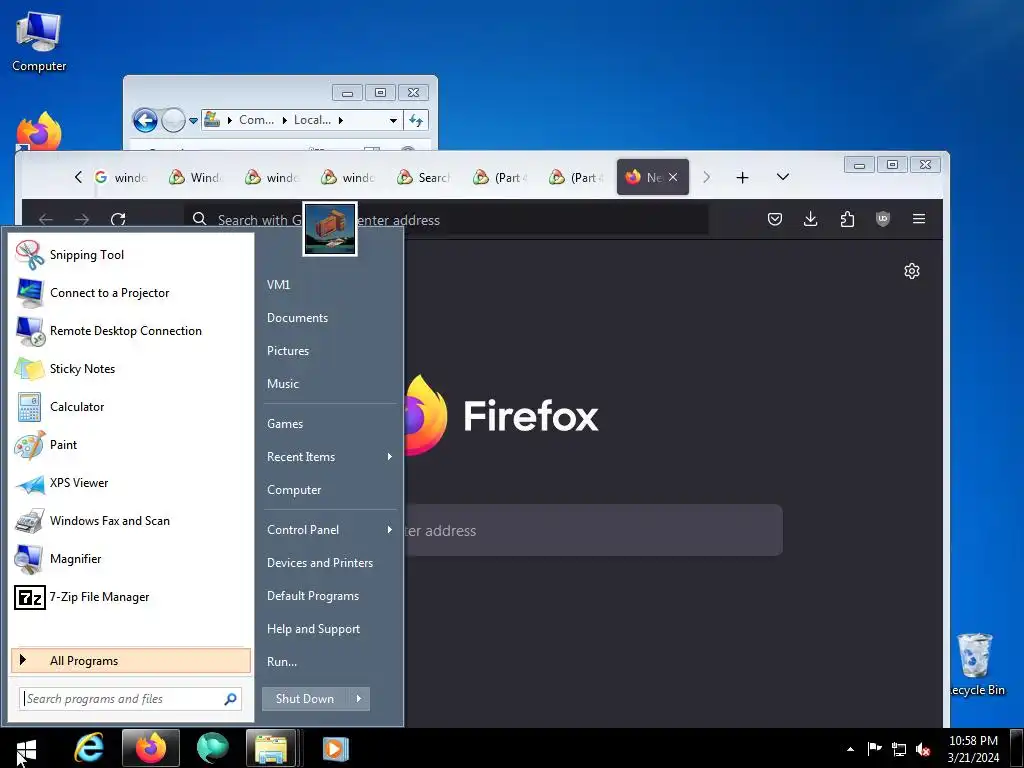Reload the Firefox page
Viewport: 1024px width, 768px height.
click(118, 219)
